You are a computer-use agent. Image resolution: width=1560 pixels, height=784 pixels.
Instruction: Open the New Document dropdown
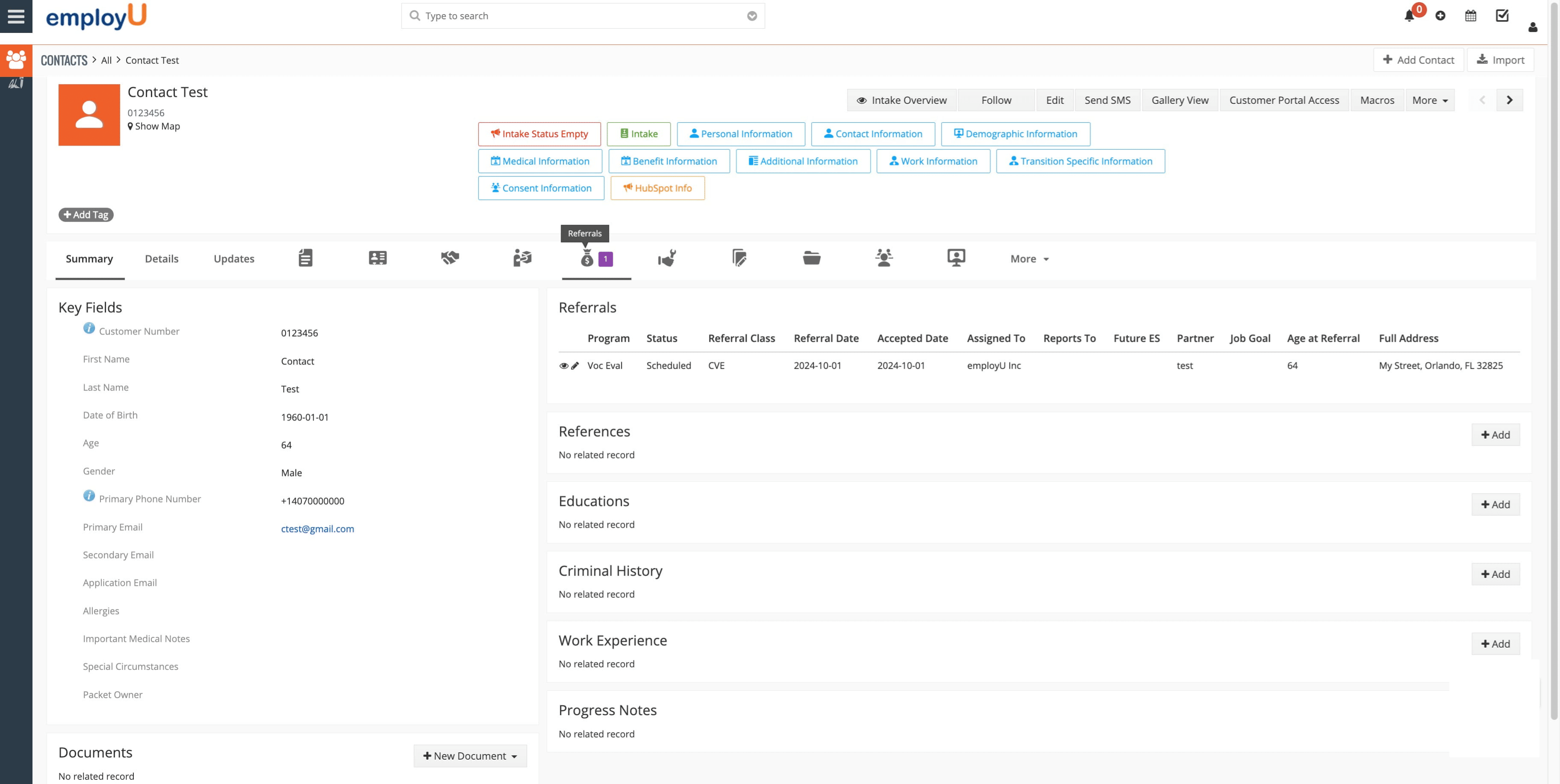pyautogui.click(x=470, y=755)
